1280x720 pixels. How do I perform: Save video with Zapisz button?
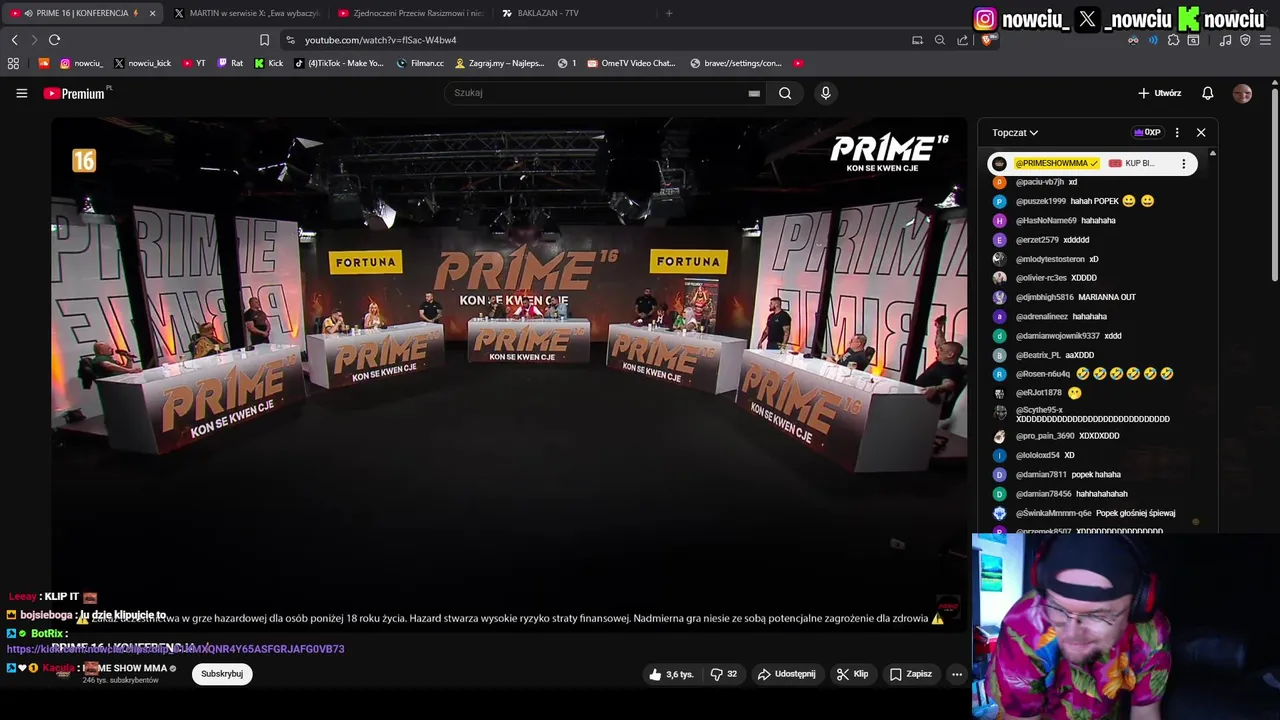[911, 674]
